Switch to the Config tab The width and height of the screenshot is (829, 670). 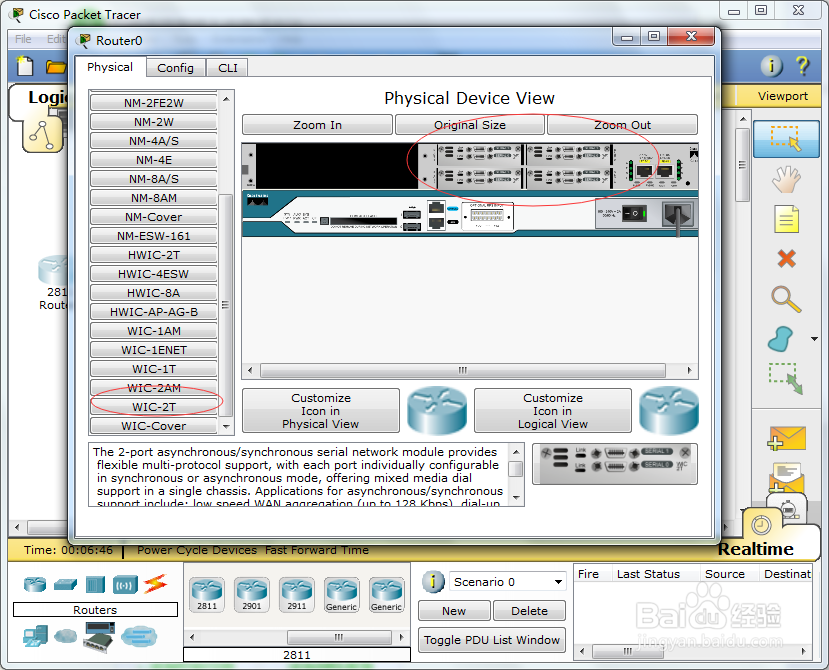coord(176,68)
